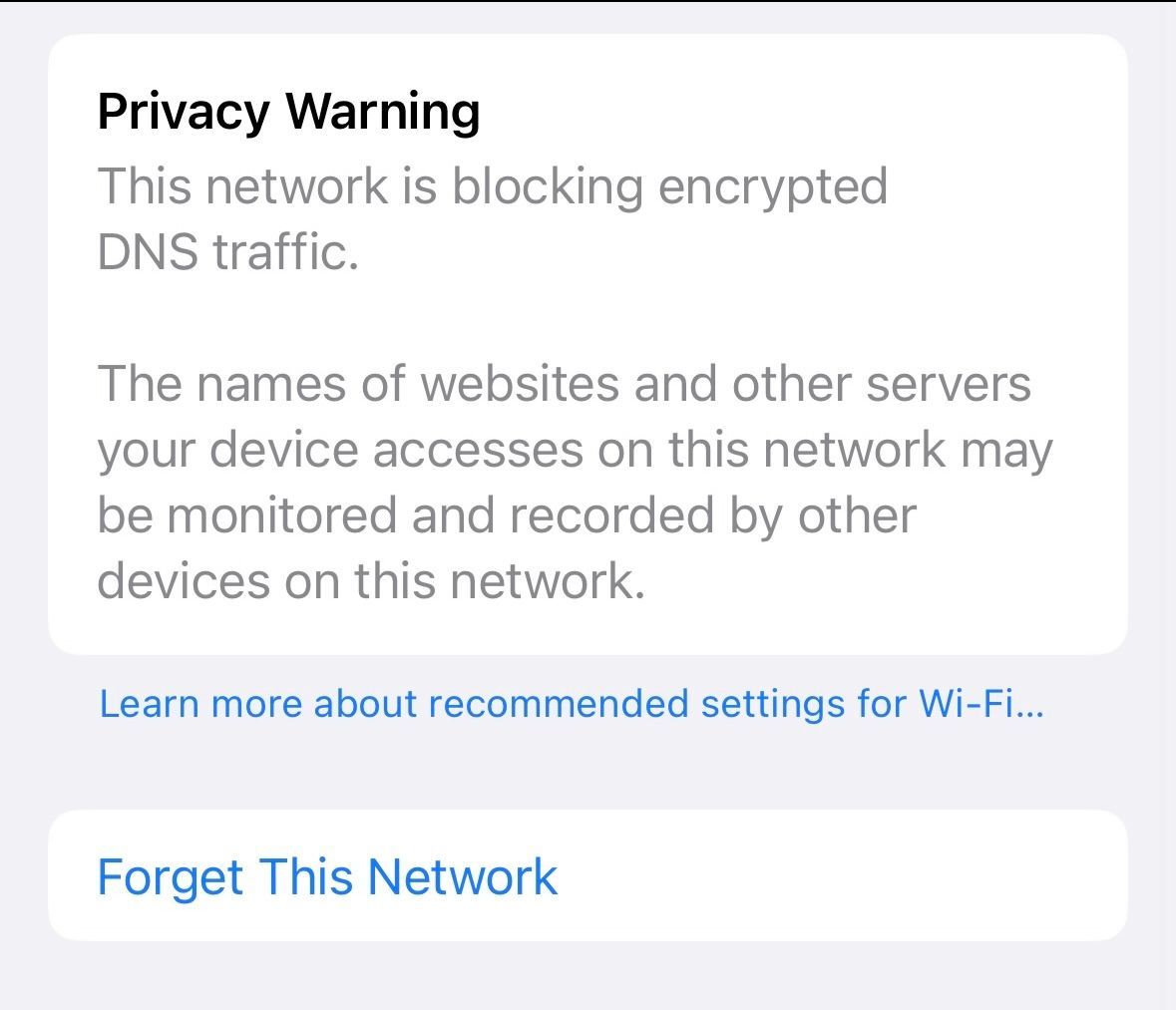Open the Learn more about recommended settings link
This screenshot has height=1010, width=1176.
(x=571, y=704)
